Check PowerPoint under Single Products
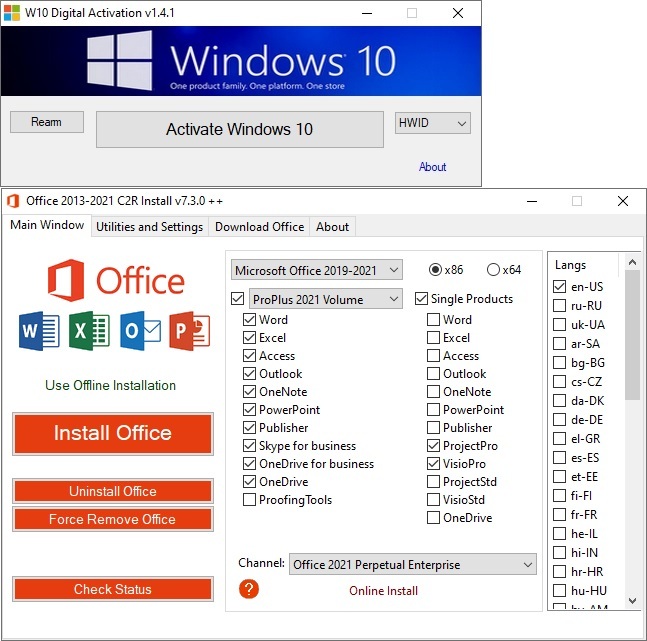The image size is (647, 641). [433, 409]
